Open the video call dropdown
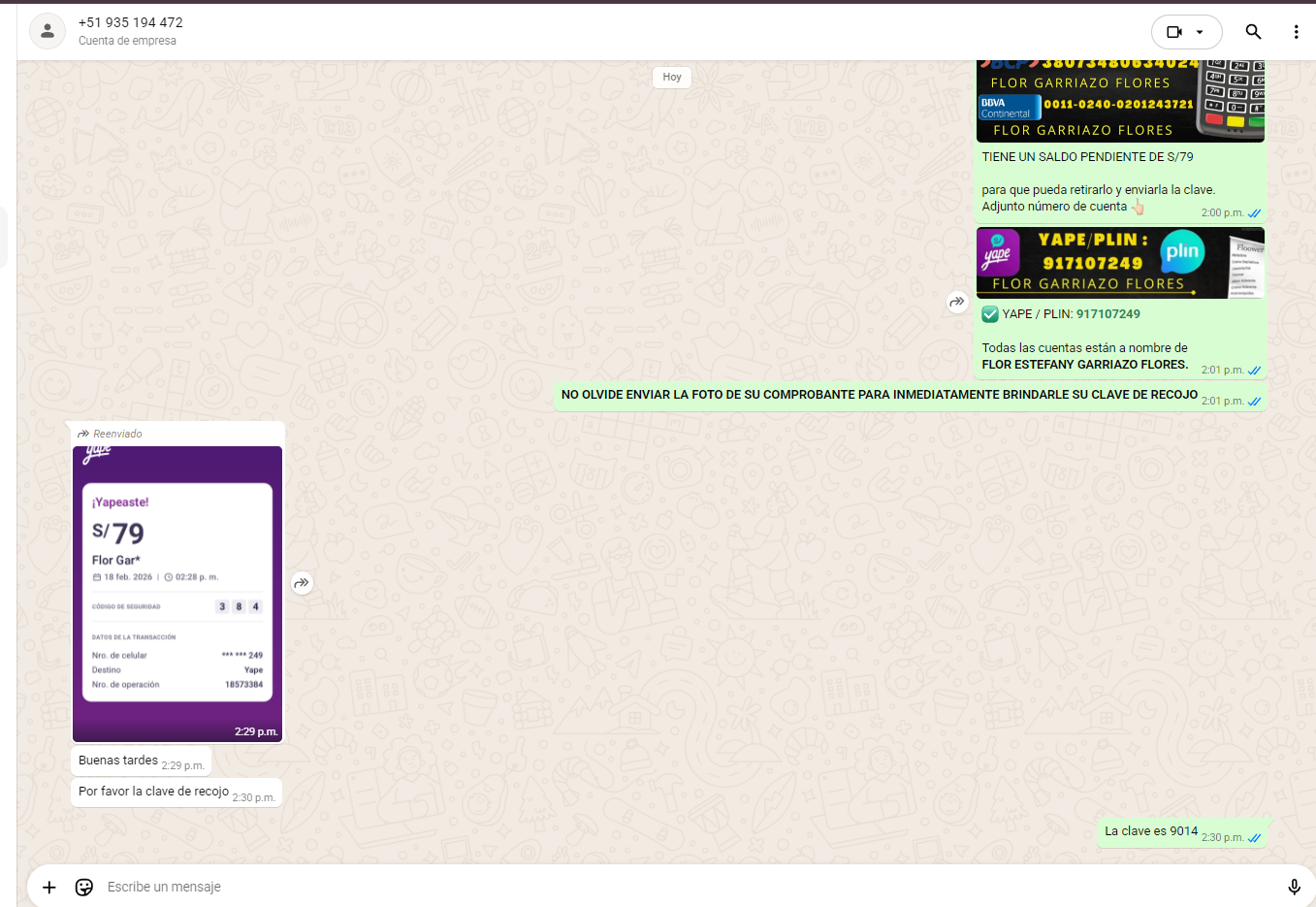Screen dimensions: 1316x907 coord(1186,32)
